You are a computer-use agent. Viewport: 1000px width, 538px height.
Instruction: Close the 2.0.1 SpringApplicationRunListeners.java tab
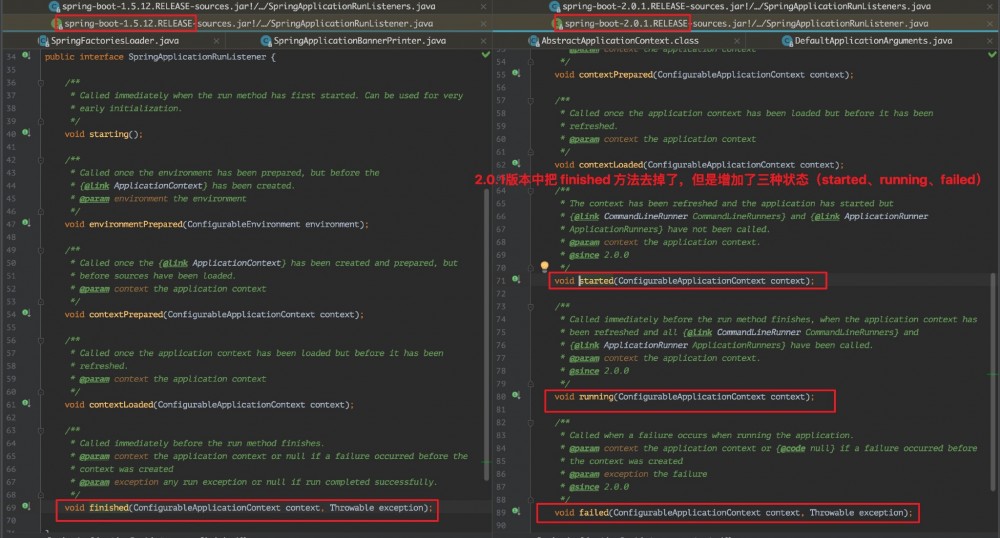point(990,6)
